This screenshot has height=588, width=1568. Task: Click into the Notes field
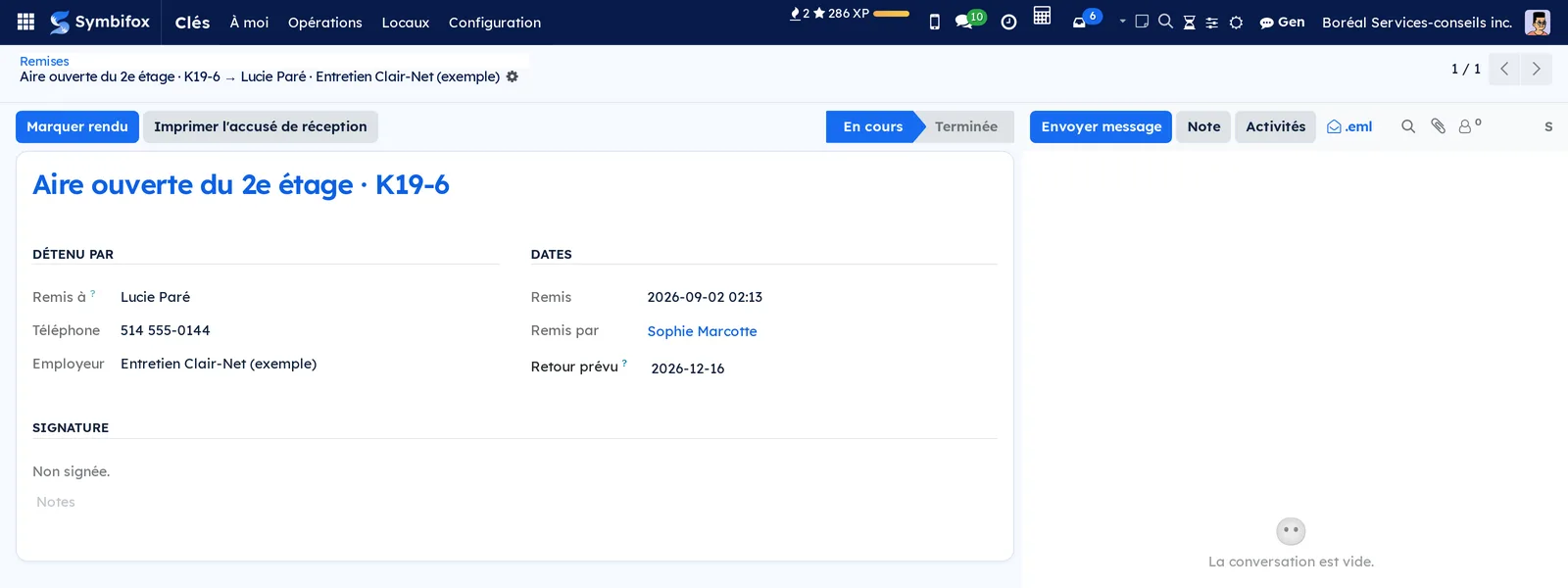[x=514, y=502]
